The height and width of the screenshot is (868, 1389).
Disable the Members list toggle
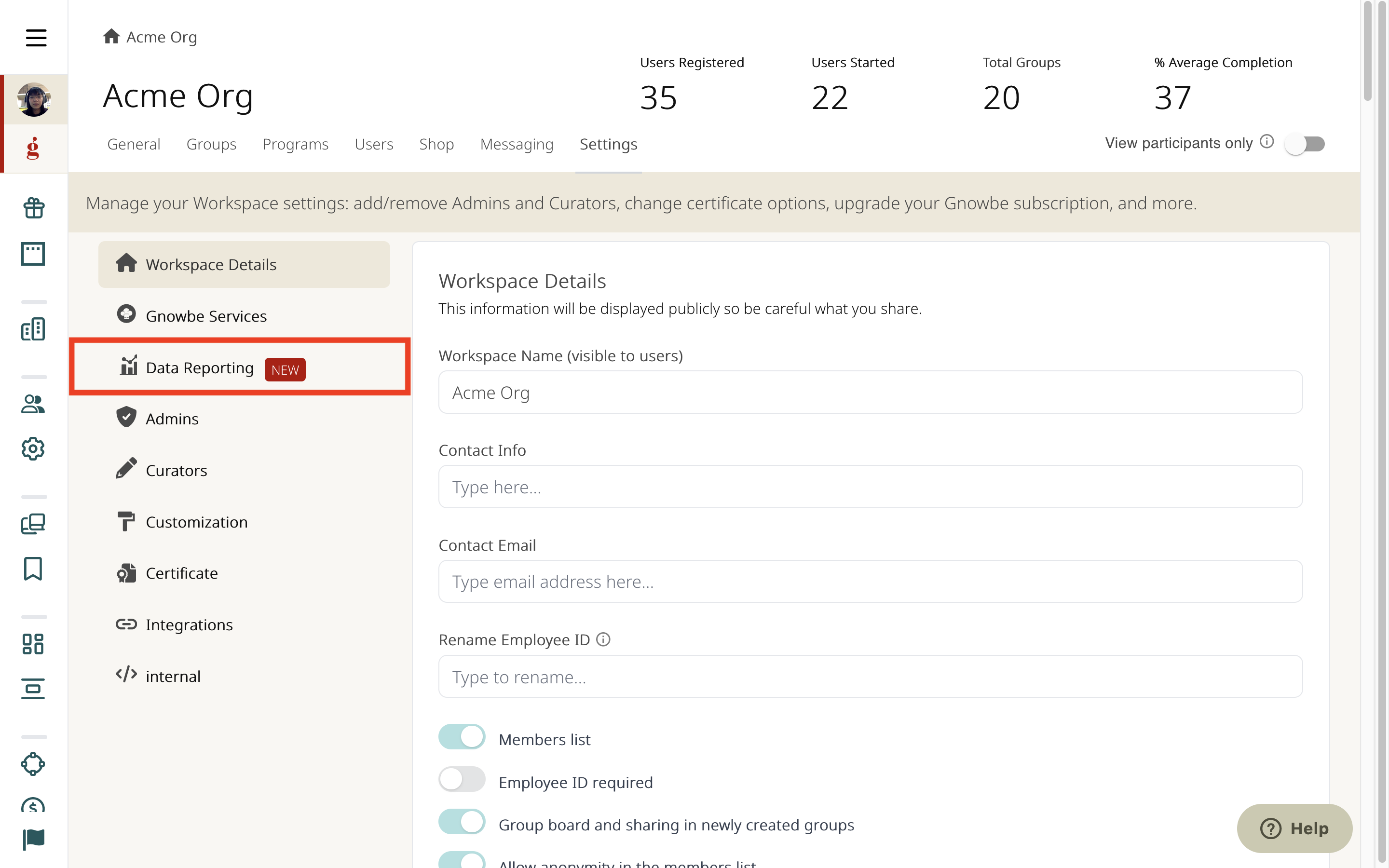point(462,737)
